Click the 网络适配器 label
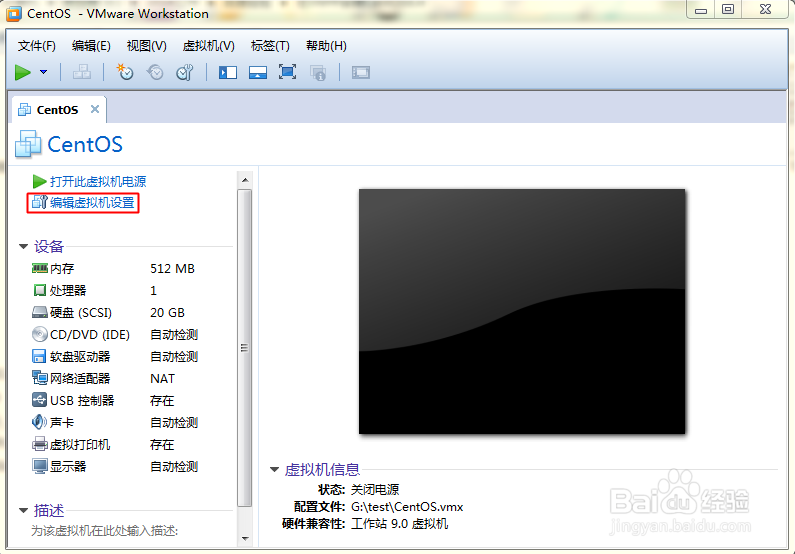Screen dimensions: 795x554 80,379
